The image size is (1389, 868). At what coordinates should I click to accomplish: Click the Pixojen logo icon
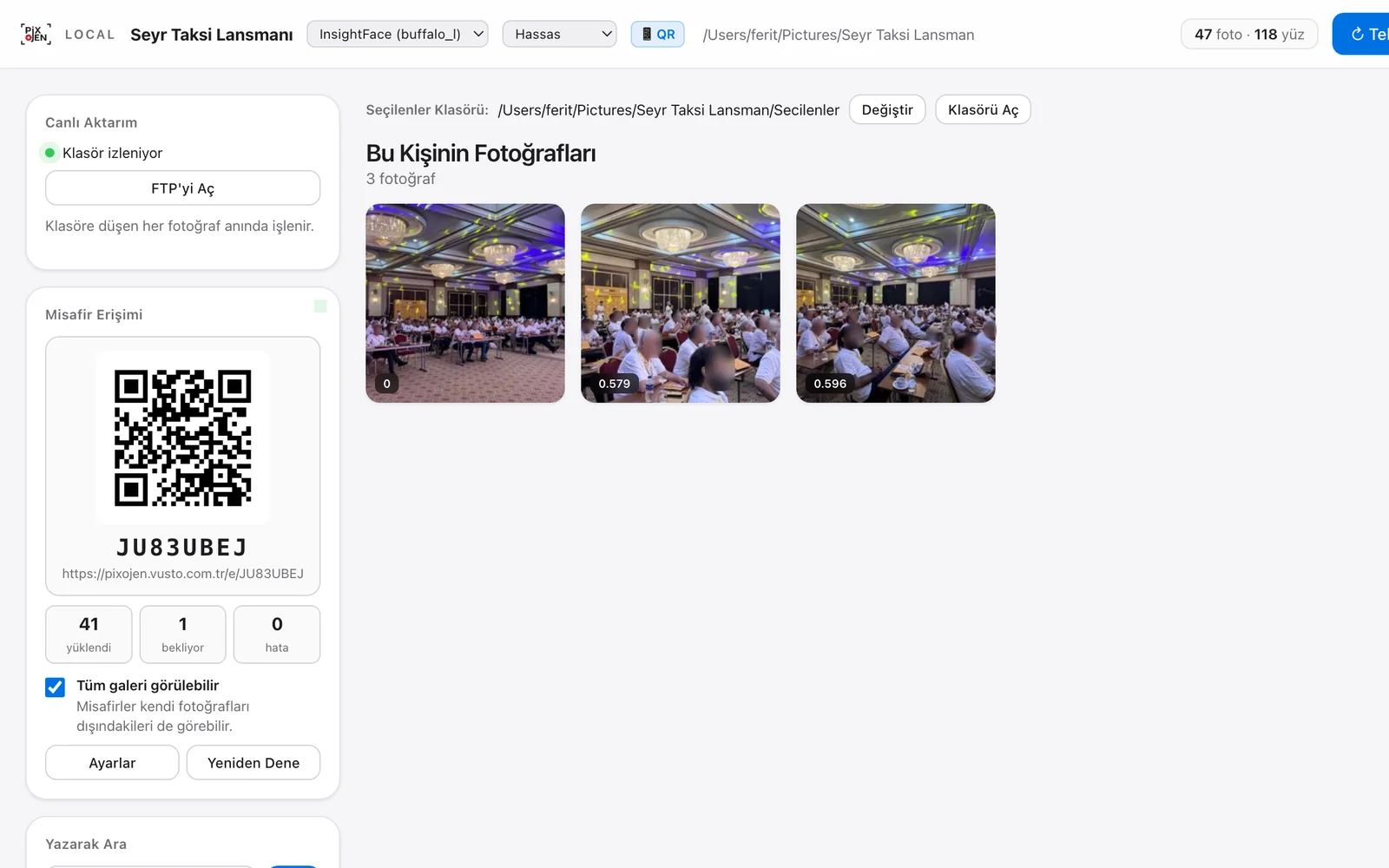tap(36, 34)
